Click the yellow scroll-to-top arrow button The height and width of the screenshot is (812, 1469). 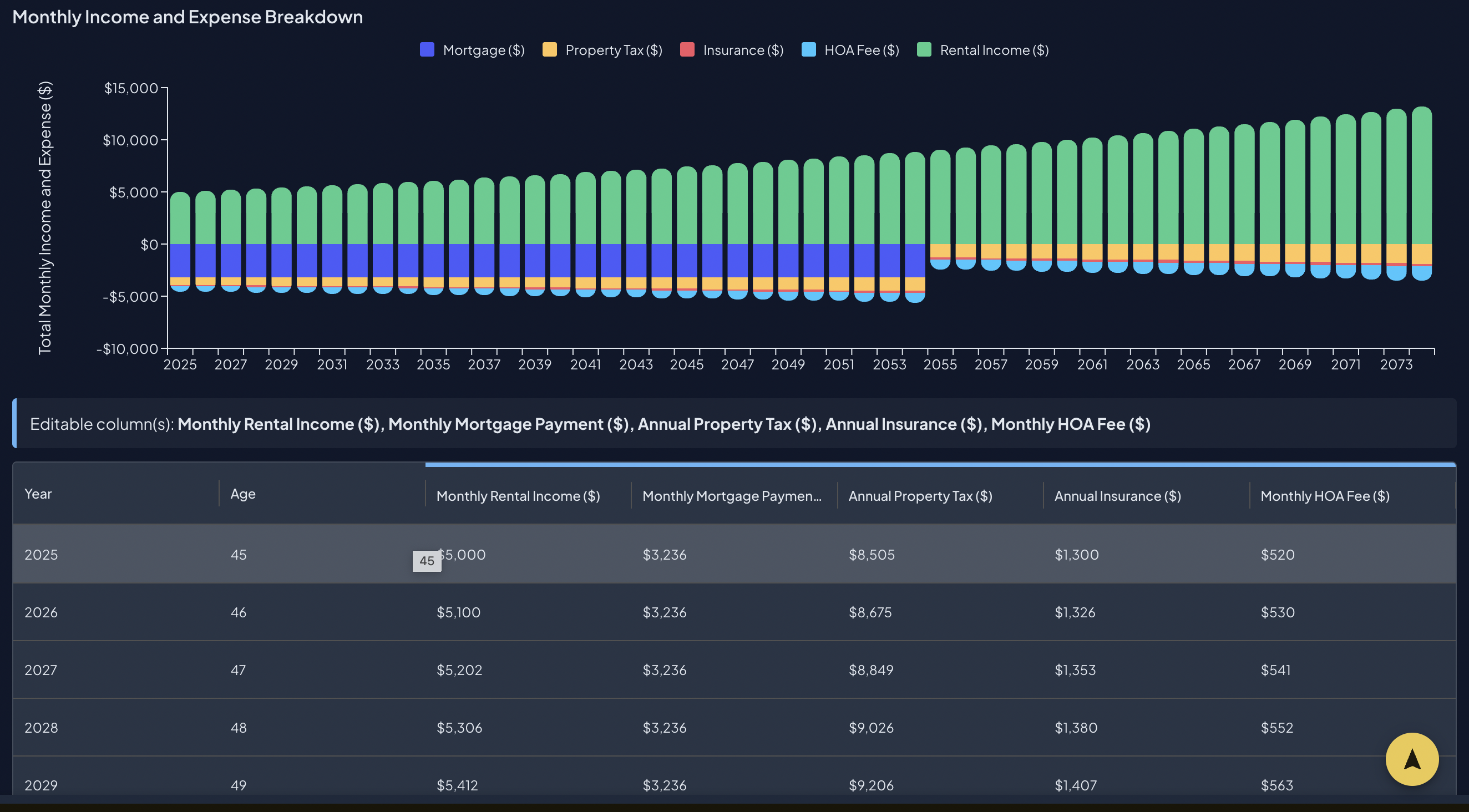coord(1411,759)
